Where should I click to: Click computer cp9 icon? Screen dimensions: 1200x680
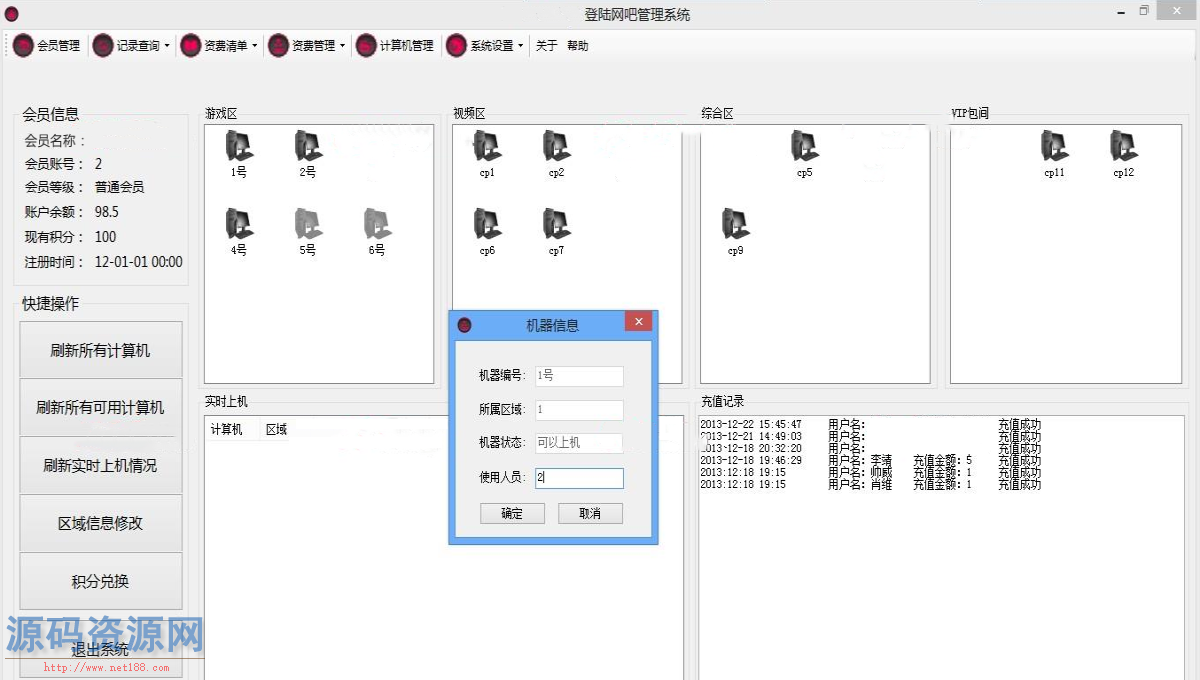[x=735, y=225]
